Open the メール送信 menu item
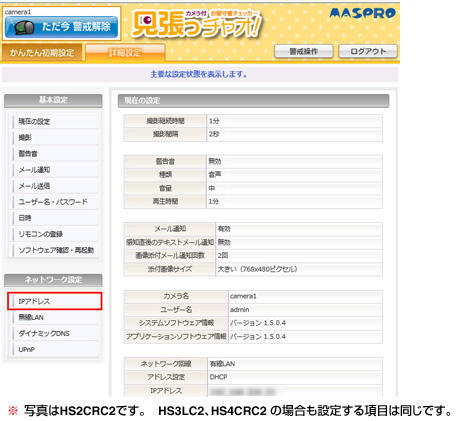The height and width of the screenshot is (421, 460). pyautogui.click(x=54, y=186)
